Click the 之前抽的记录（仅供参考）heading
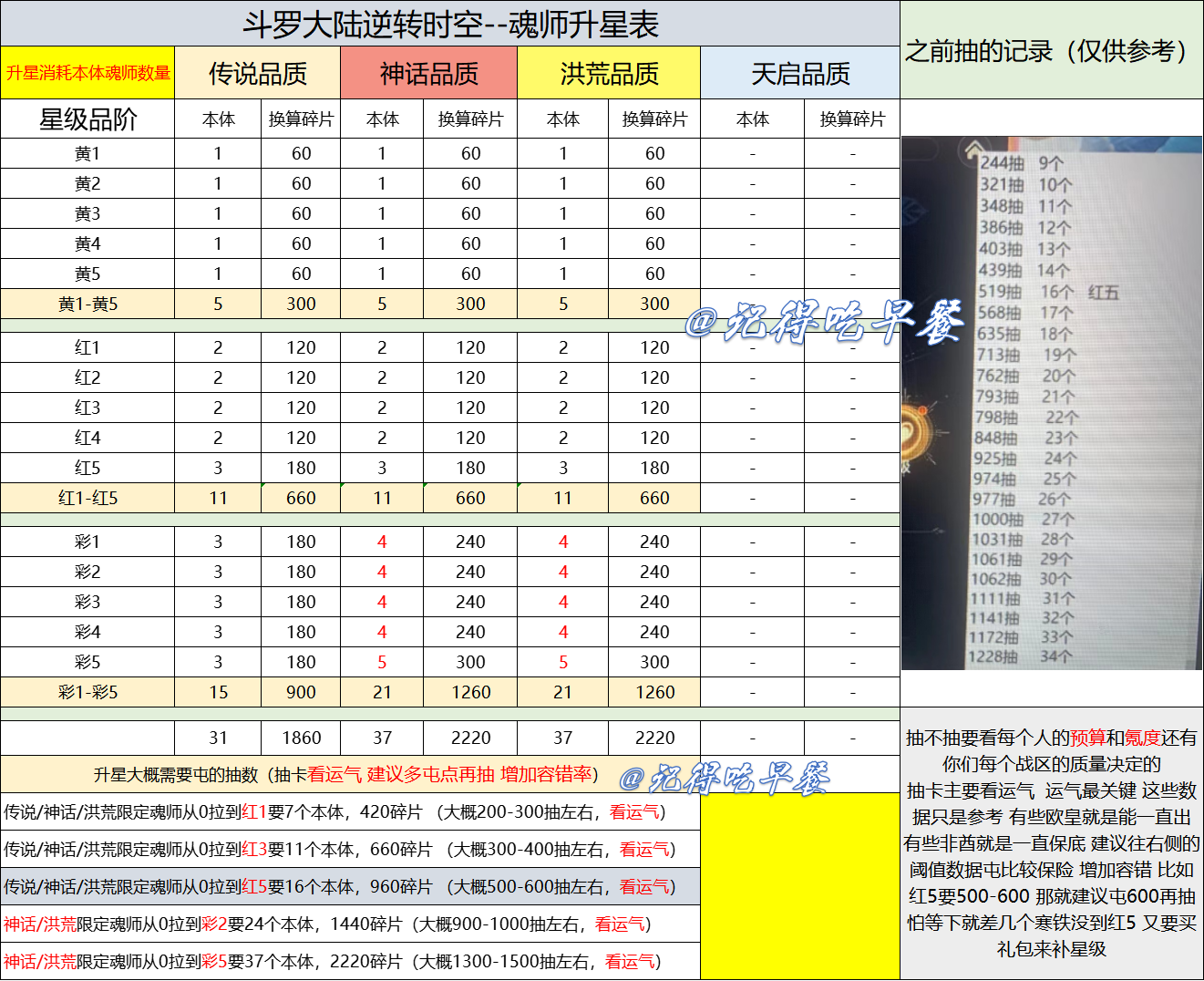The image size is (1204, 981). 1051,51
